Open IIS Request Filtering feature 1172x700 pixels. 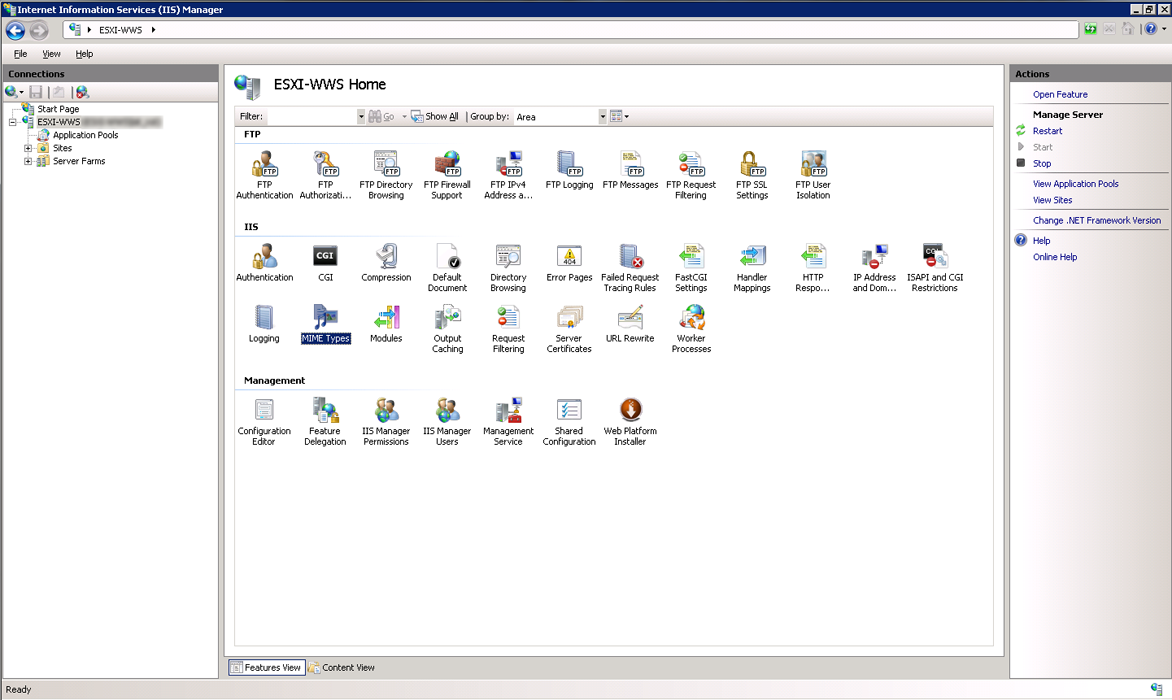[508, 329]
